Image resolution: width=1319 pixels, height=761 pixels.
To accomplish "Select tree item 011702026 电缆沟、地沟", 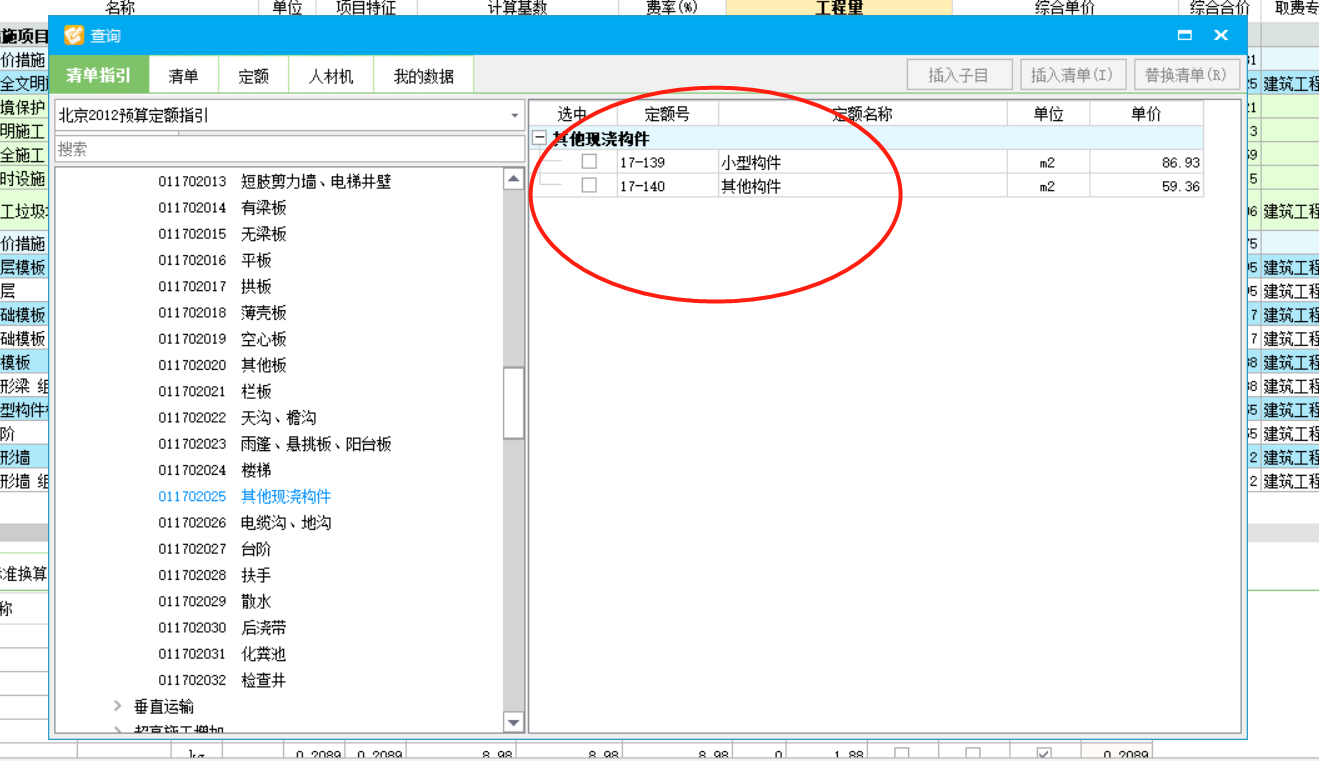I will [245, 522].
